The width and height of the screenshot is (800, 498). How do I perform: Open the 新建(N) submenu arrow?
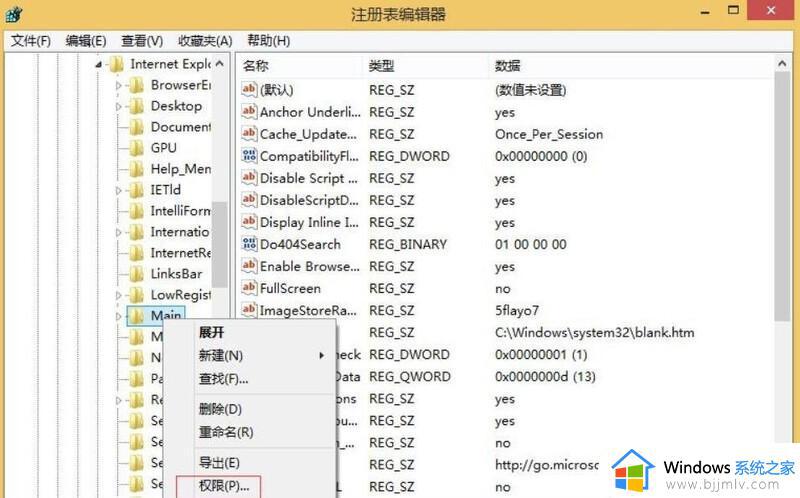click(321, 355)
